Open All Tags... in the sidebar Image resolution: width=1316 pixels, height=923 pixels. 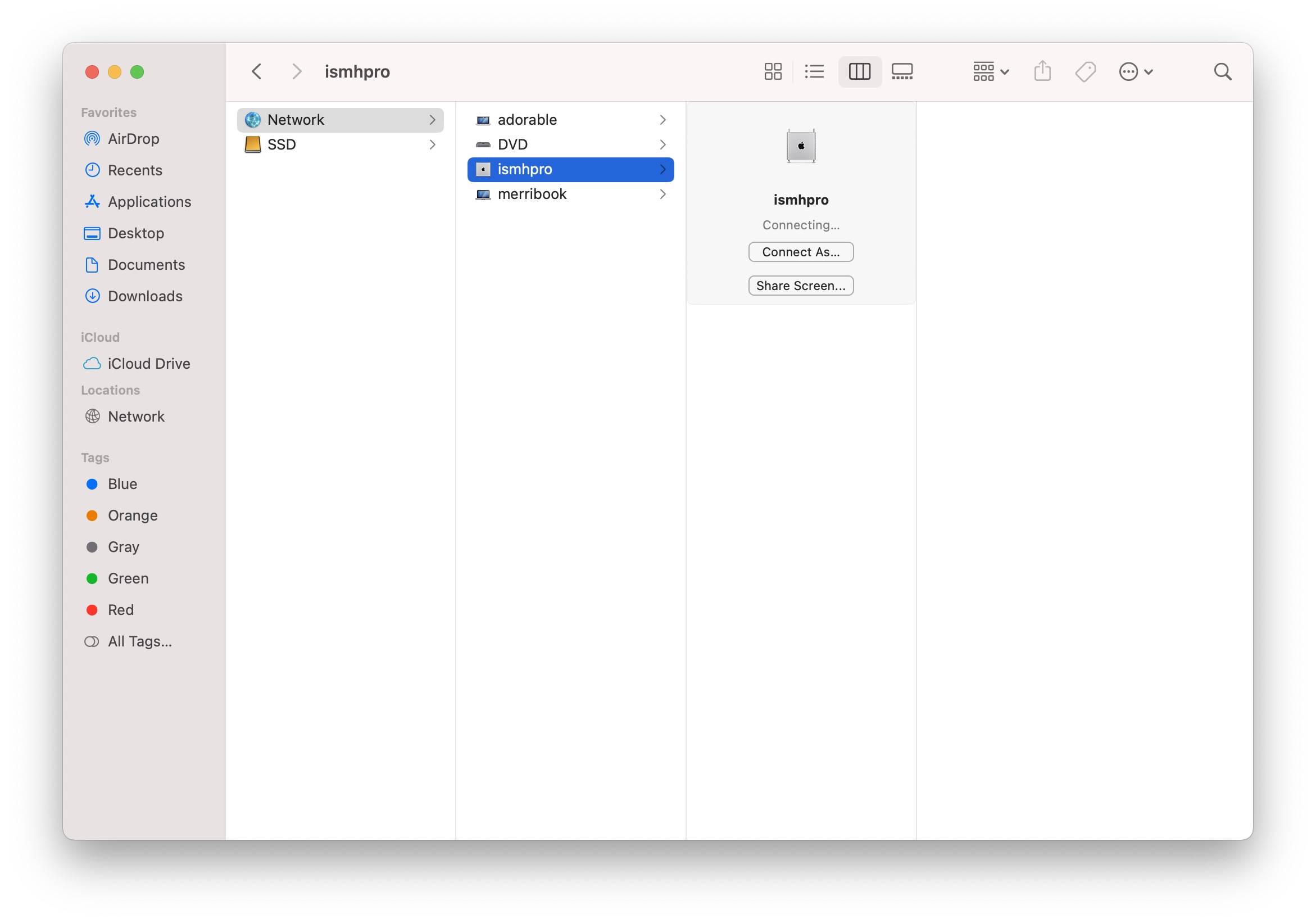coord(139,641)
